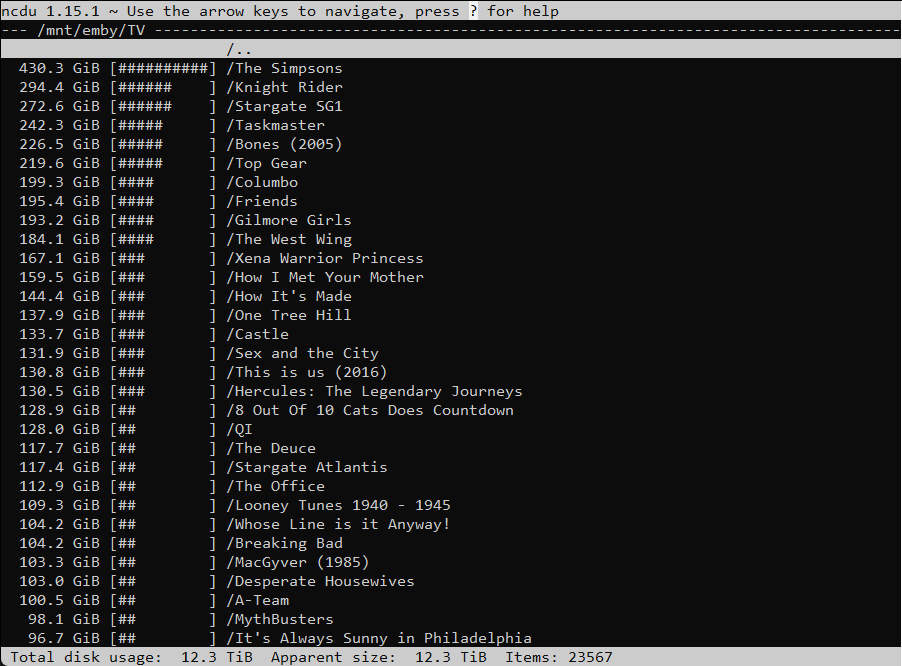Click /Whose Line is it Anyway! entry
This screenshot has width=902, height=666.
coord(450,524)
